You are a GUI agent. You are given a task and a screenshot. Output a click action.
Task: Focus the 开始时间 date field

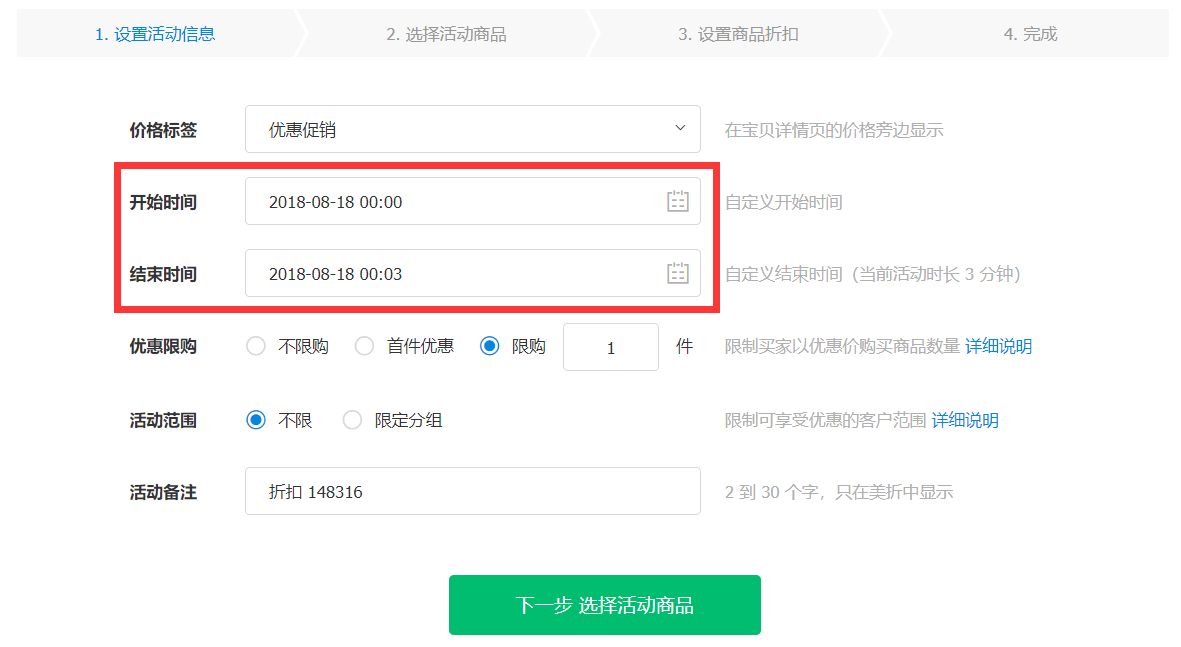coord(472,201)
